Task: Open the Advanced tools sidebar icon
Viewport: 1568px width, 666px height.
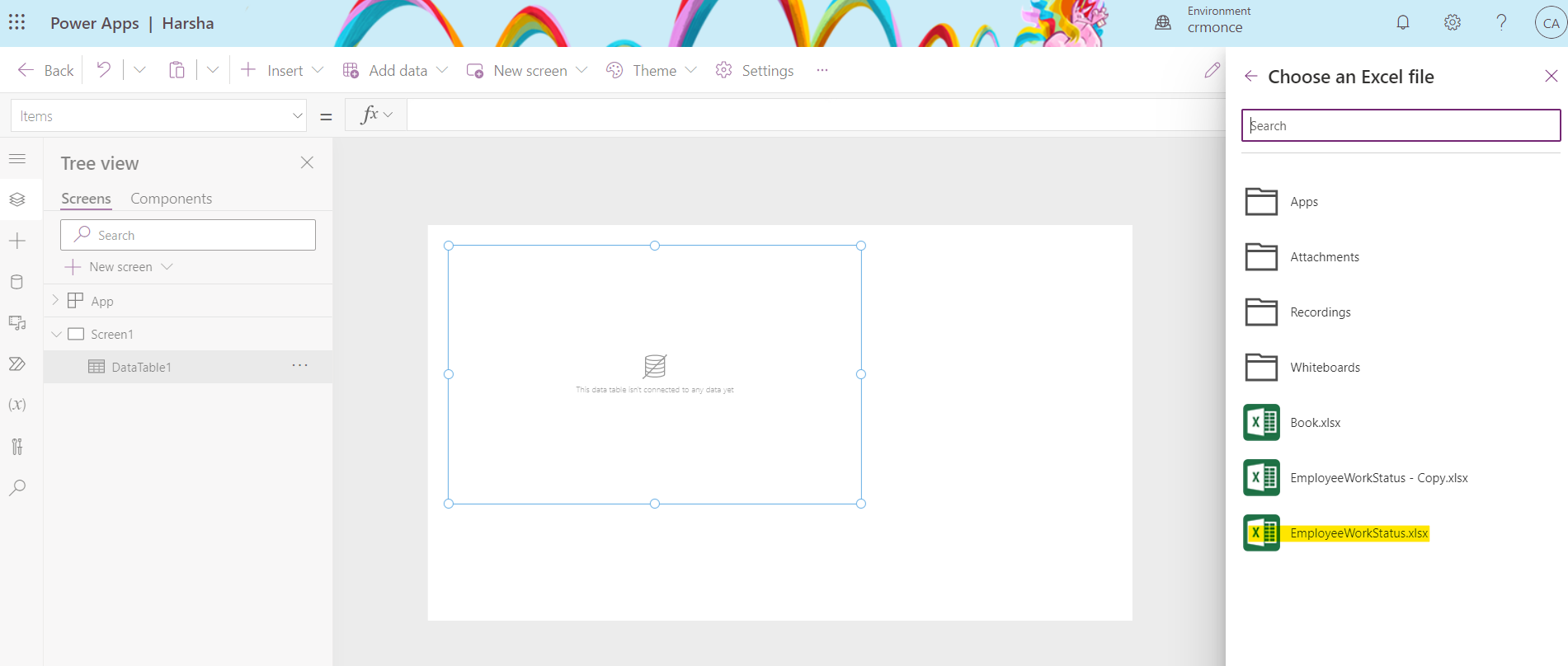Action: 17,446
